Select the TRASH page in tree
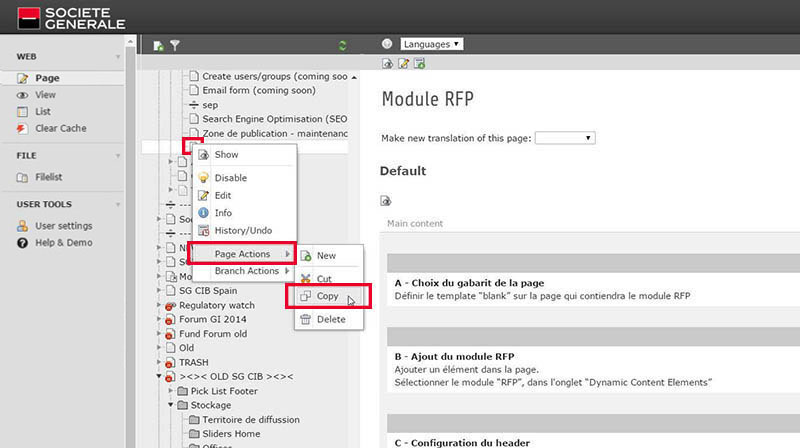 click(193, 362)
